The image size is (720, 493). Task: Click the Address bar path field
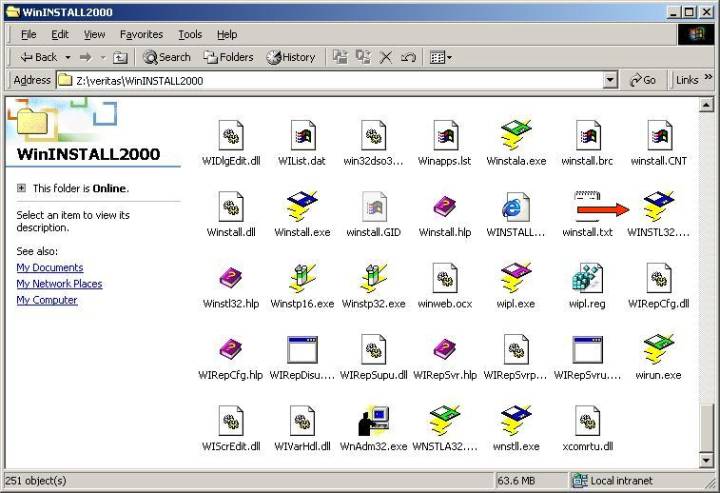(338, 81)
